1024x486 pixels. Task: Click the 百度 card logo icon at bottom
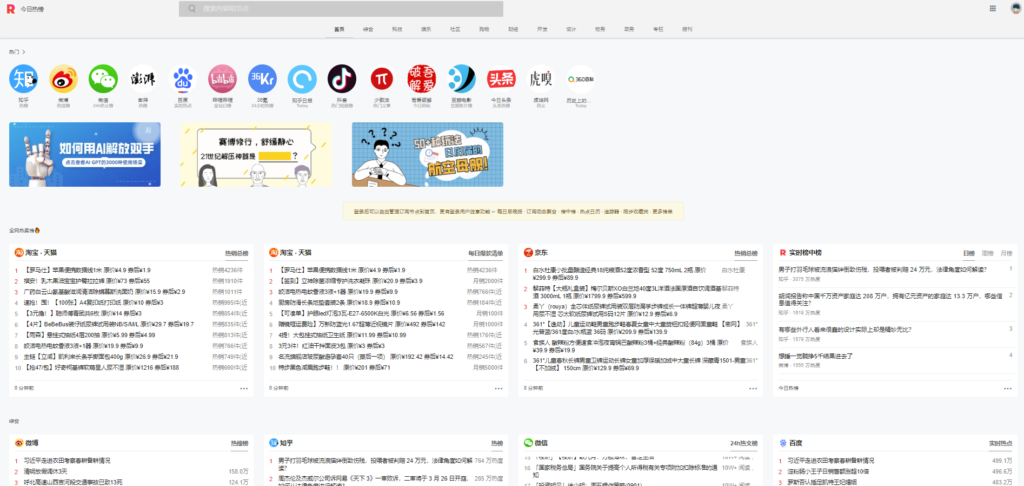click(x=783, y=443)
